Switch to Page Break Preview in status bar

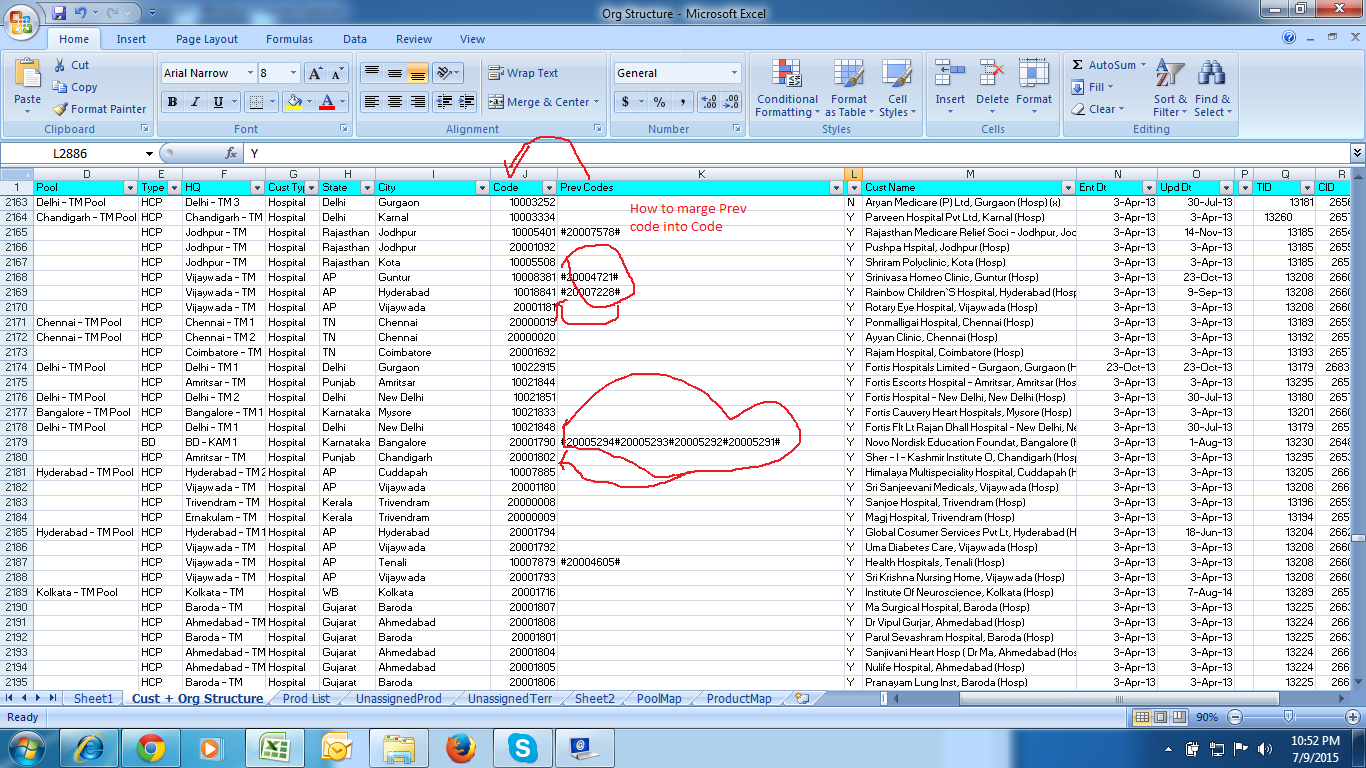(x=1177, y=717)
